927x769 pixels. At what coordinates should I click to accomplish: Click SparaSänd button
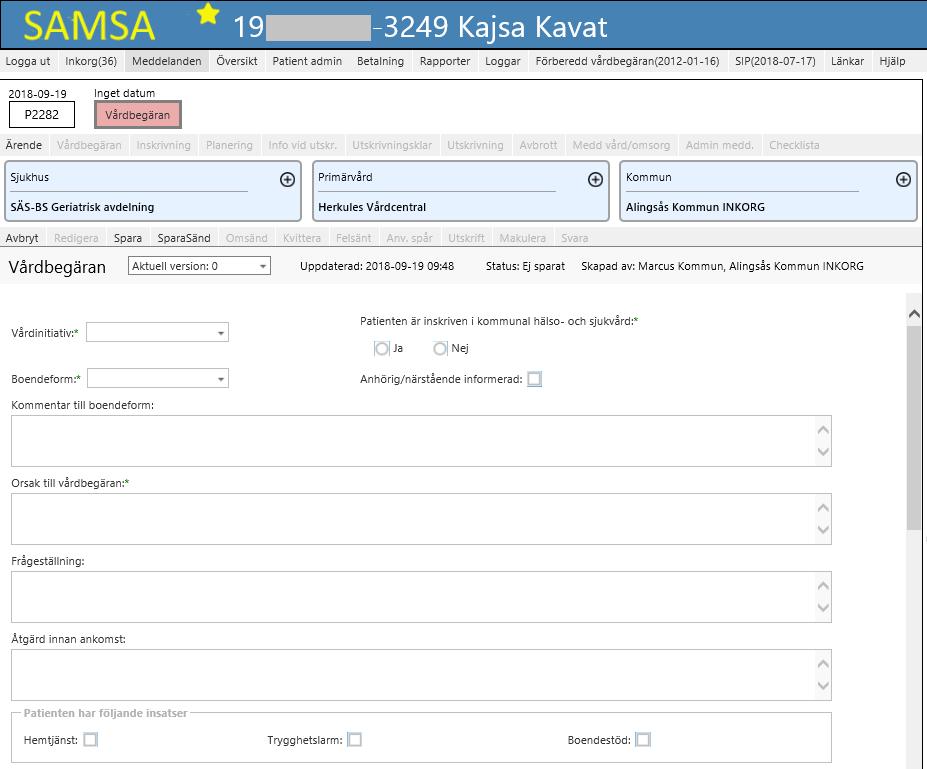tap(184, 238)
